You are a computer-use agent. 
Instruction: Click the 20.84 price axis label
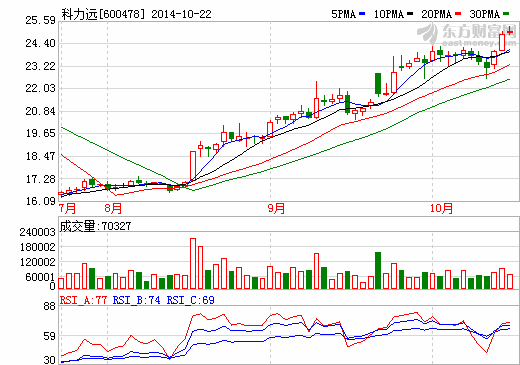coord(41,111)
